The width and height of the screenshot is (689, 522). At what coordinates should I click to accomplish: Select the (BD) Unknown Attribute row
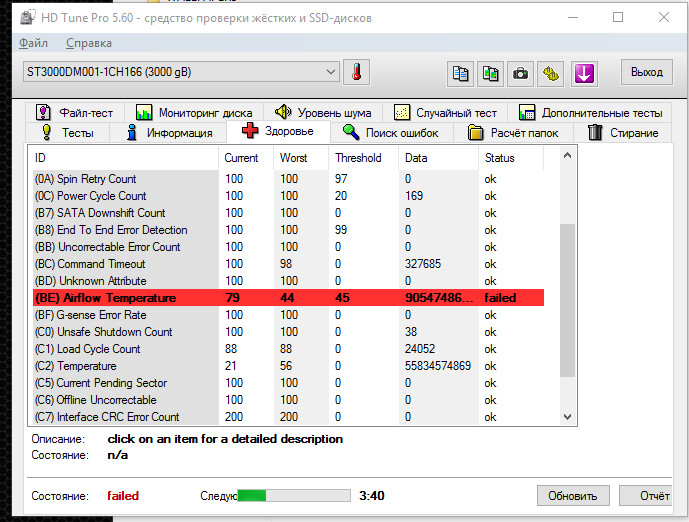tap(288, 281)
